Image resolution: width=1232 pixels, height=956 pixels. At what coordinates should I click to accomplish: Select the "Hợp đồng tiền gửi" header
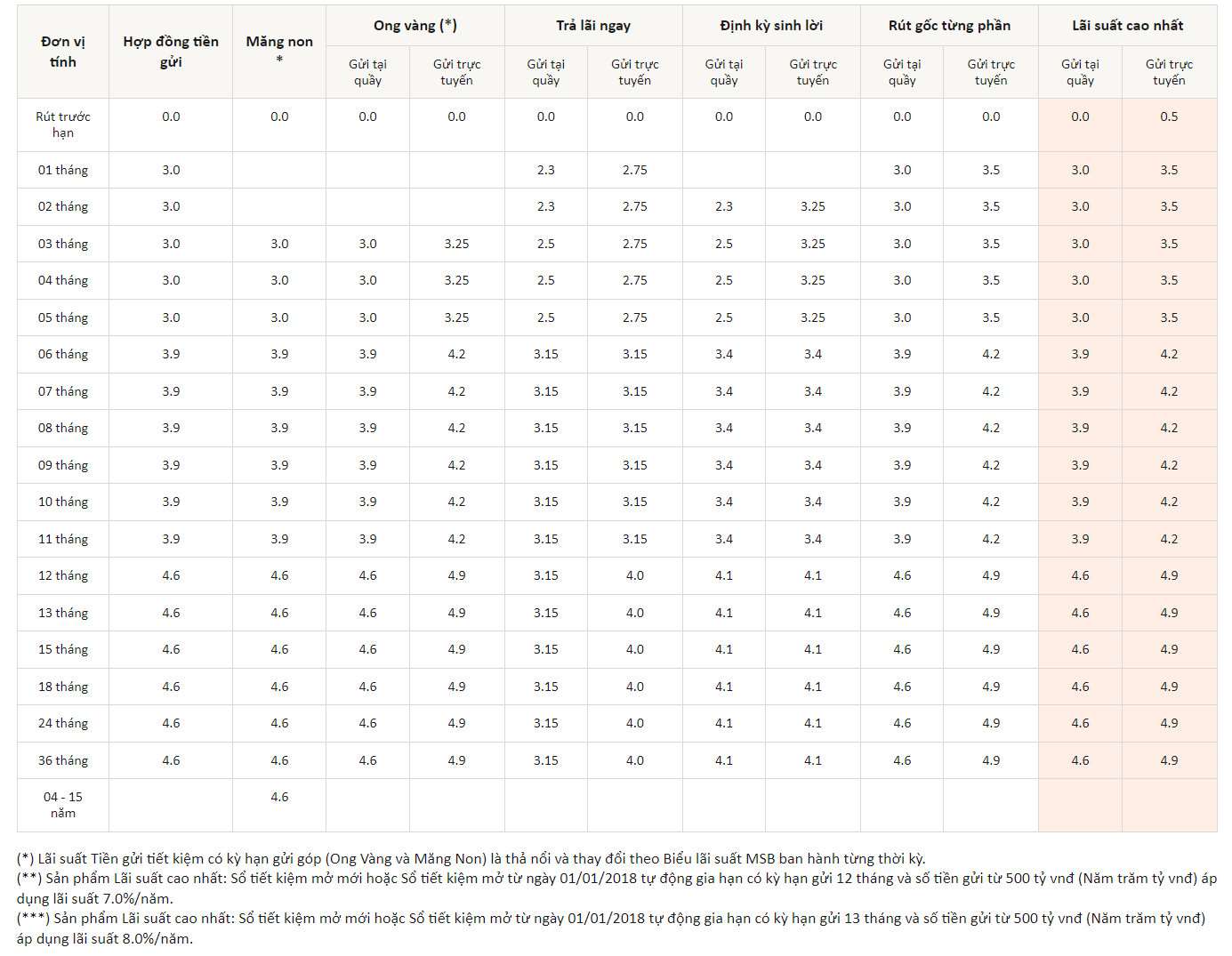click(x=171, y=52)
